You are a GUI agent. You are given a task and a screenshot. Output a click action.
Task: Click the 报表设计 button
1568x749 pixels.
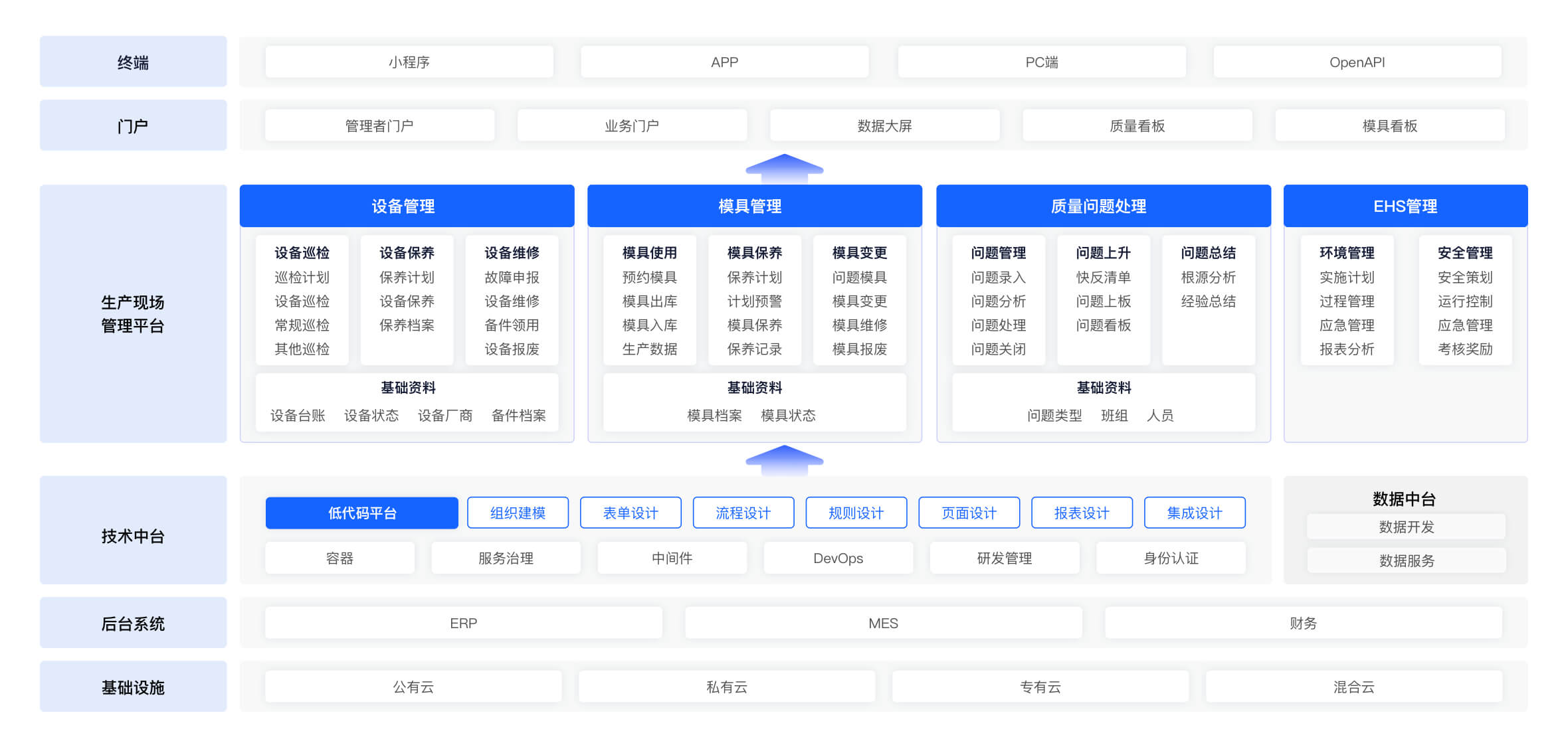1082,513
